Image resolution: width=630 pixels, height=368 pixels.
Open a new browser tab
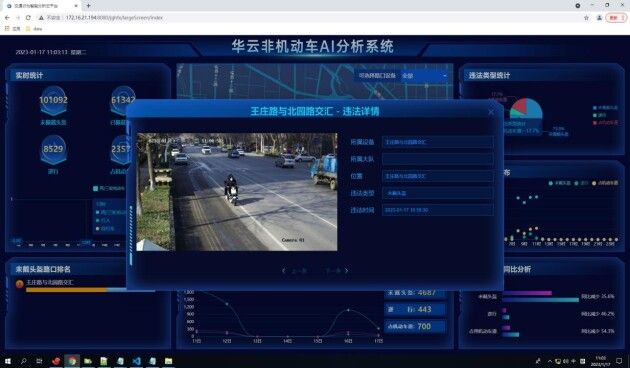(x=88, y=6)
